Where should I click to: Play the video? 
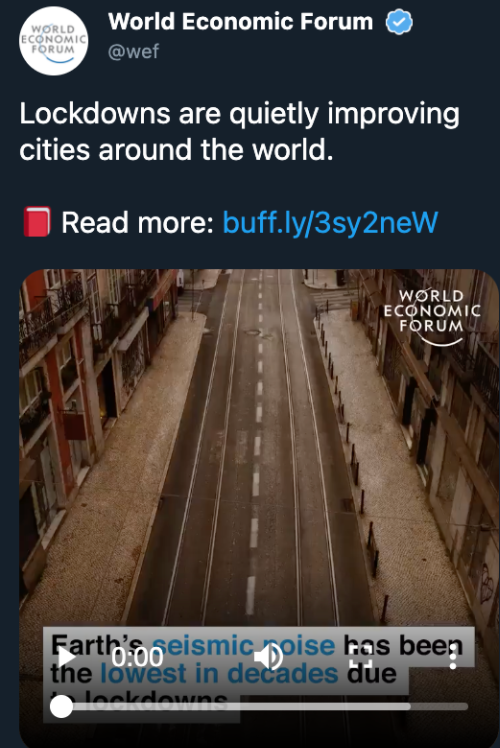(67, 657)
